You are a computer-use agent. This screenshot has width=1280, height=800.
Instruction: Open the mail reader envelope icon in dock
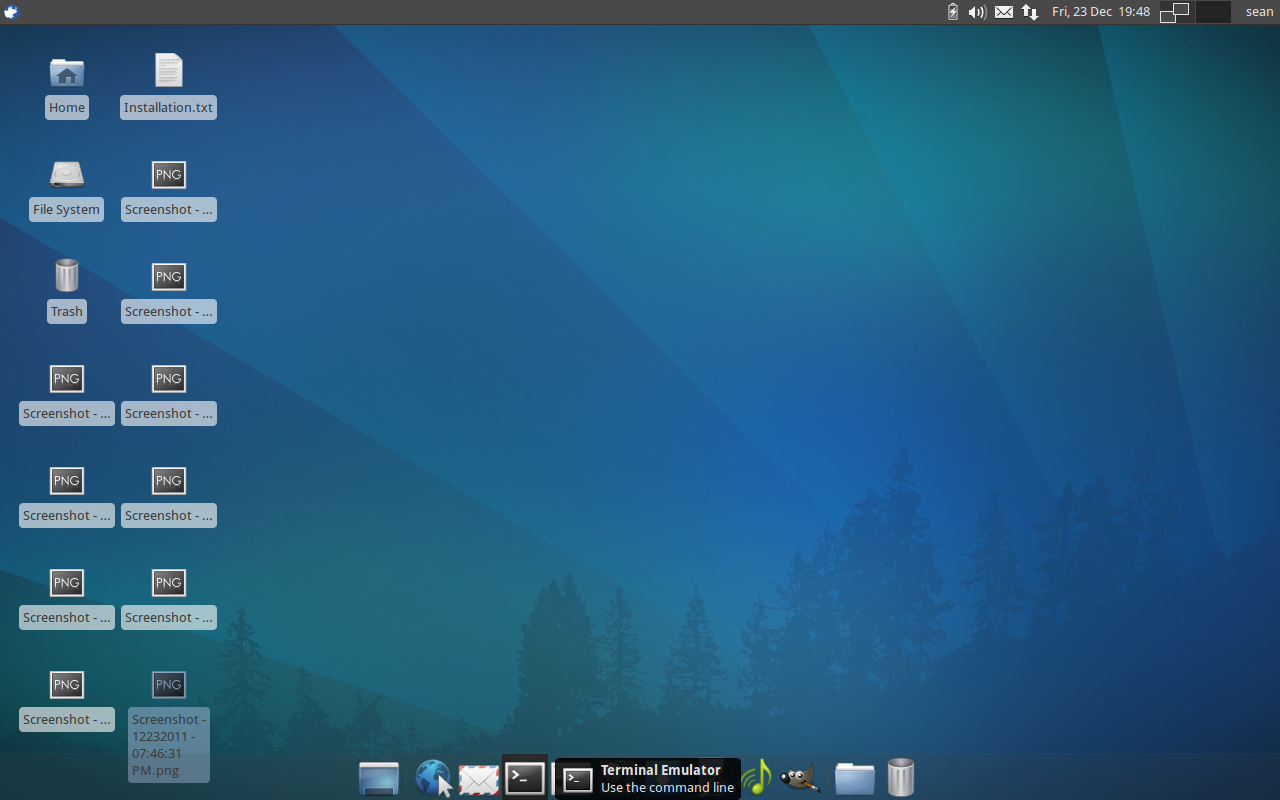[x=478, y=777]
